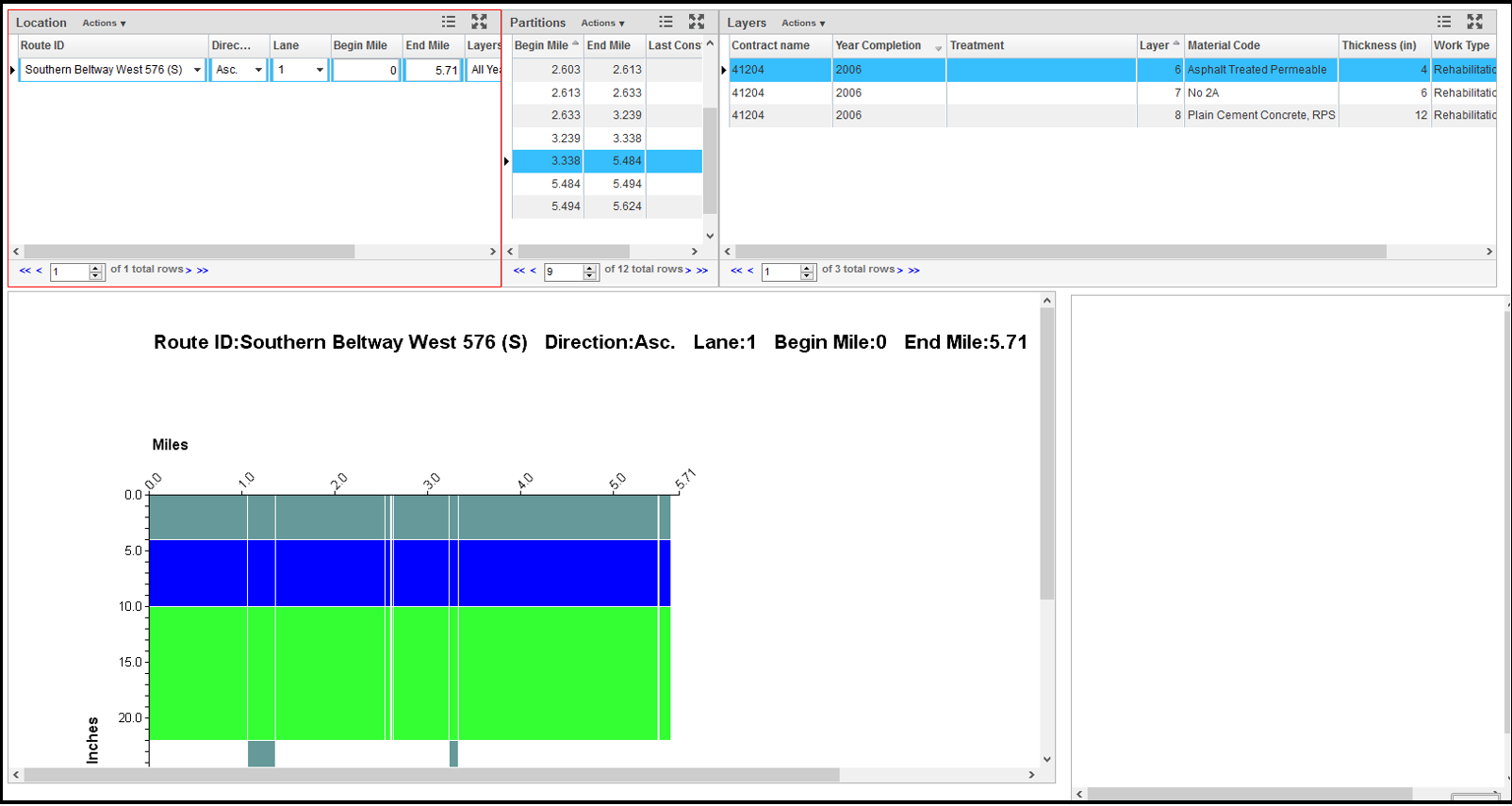This screenshot has width=1512, height=806.
Task: Click the Location panel list view icon
Action: click(449, 22)
